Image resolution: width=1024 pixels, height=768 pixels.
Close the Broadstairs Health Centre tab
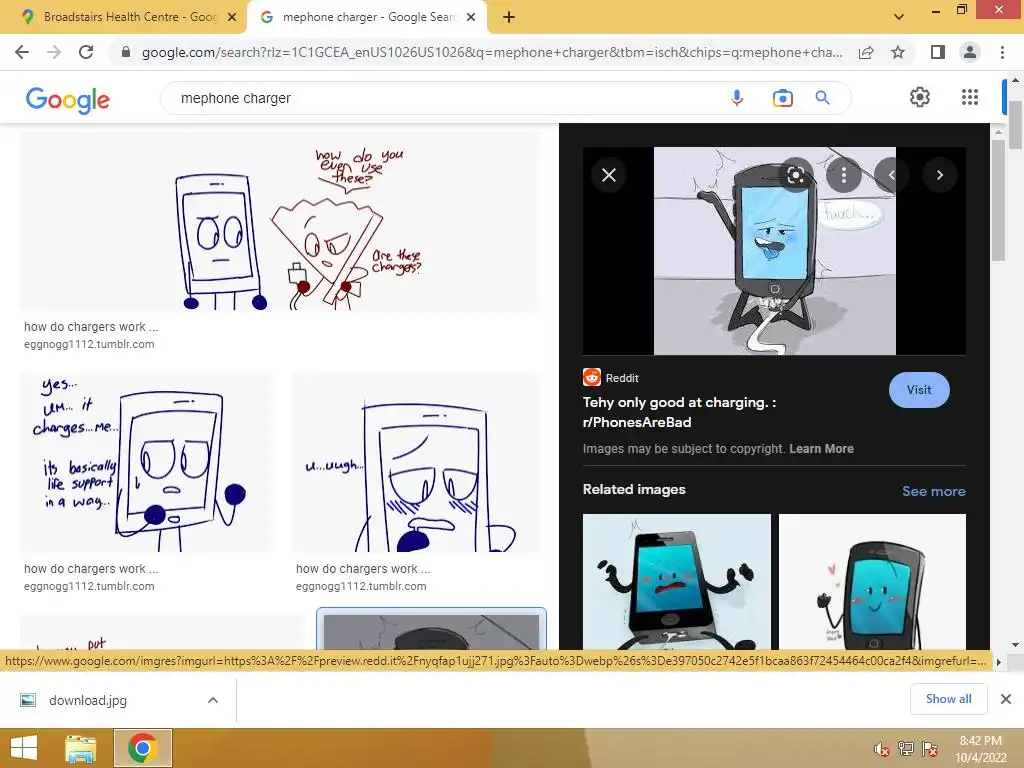(232, 18)
